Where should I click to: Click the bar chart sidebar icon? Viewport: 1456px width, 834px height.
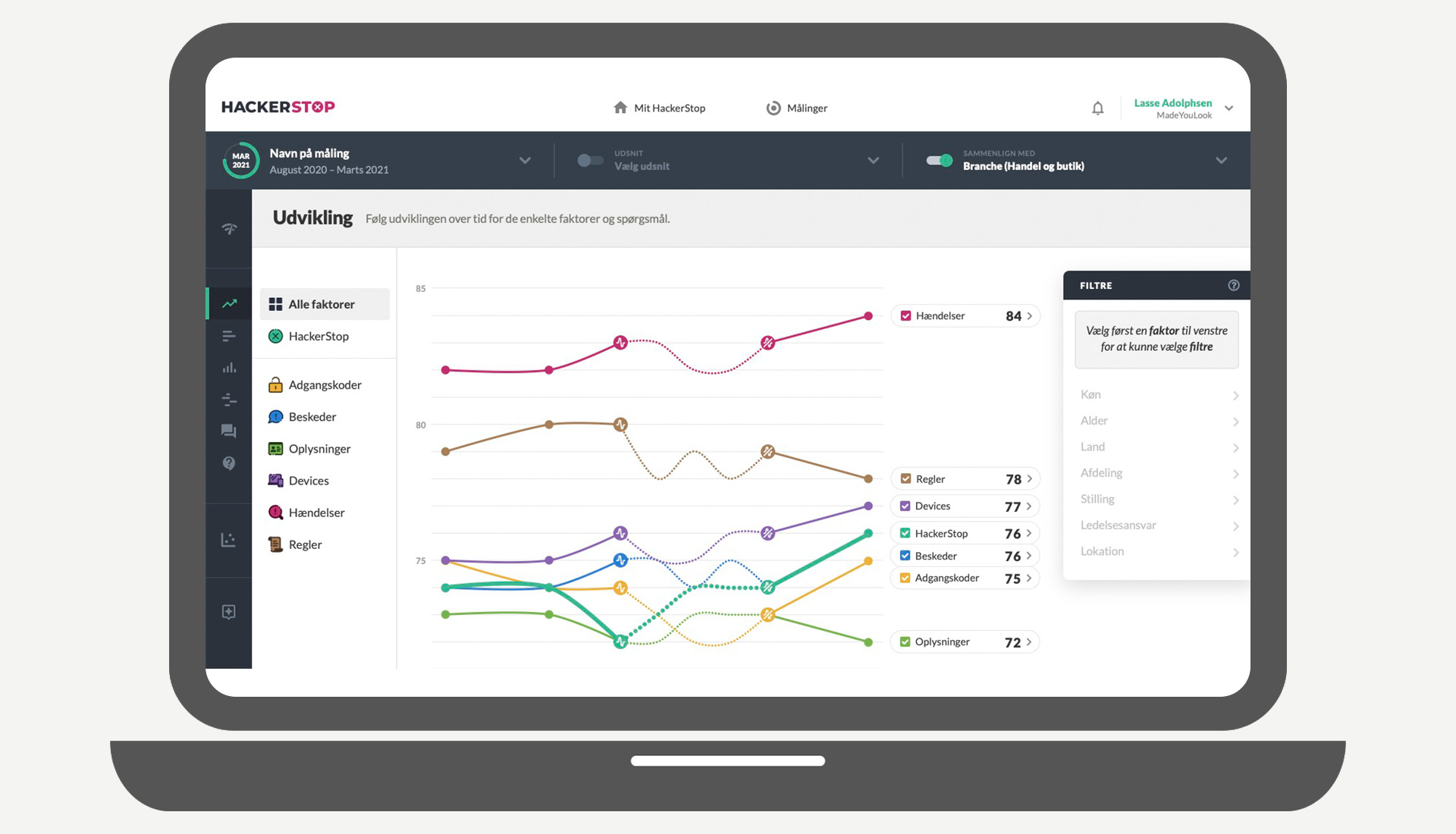coord(229,368)
